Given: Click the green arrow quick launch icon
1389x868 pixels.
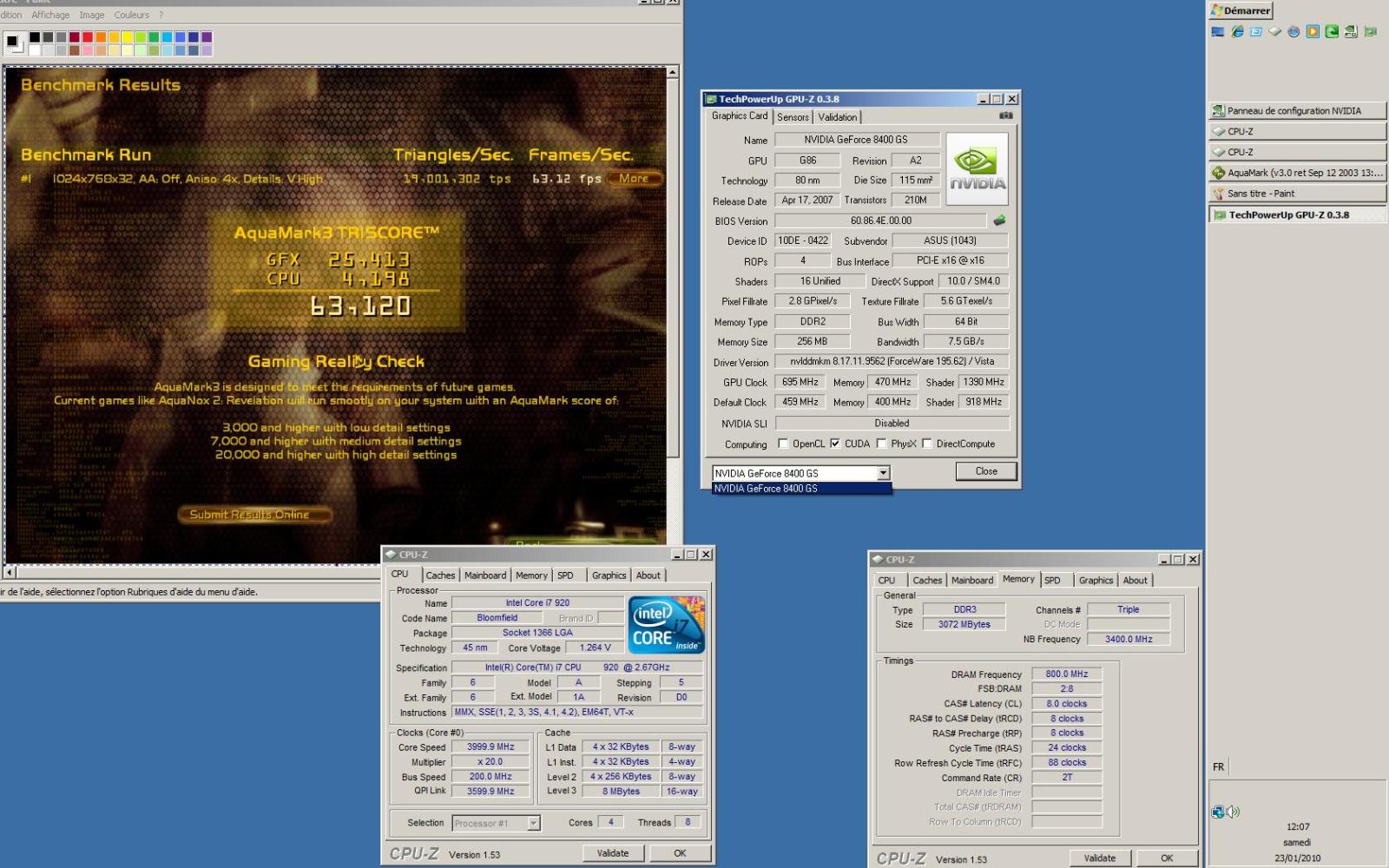Looking at the screenshot, I should [1332, 32].
